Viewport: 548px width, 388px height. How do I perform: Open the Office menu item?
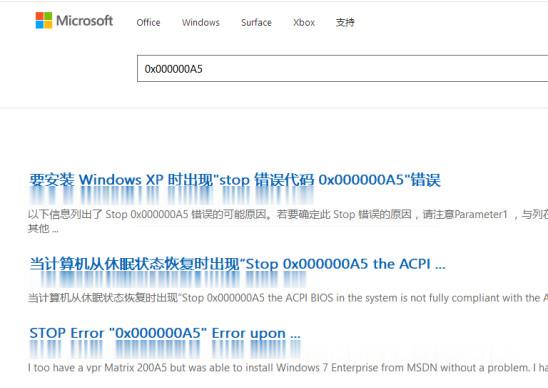coord(148,22)
